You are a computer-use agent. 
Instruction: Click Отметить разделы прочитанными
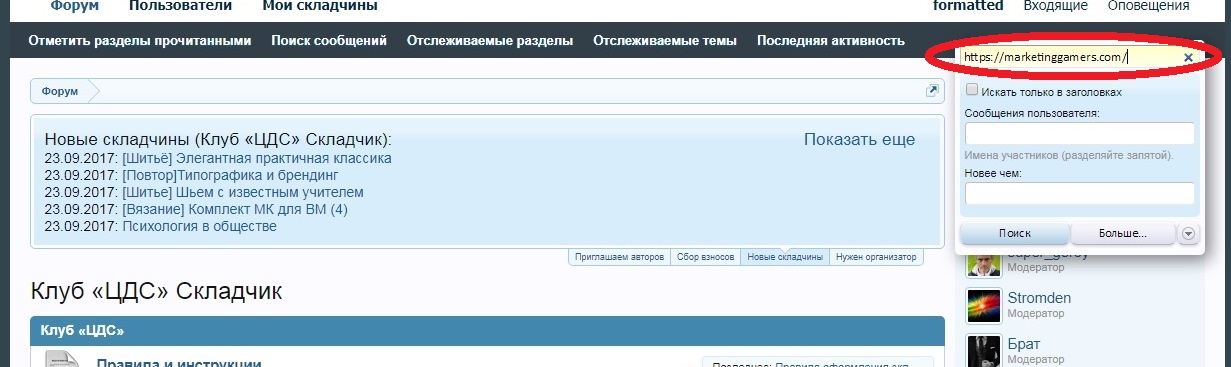(140, 41)
